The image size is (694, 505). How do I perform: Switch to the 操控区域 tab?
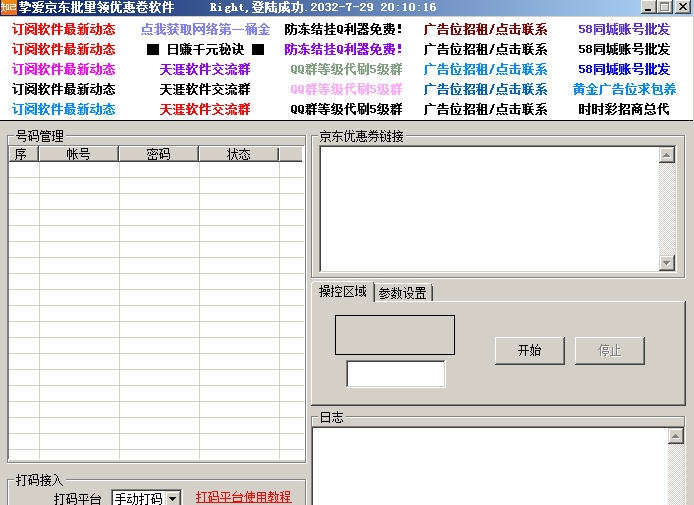pyautogui.click(x=343, y=291)
